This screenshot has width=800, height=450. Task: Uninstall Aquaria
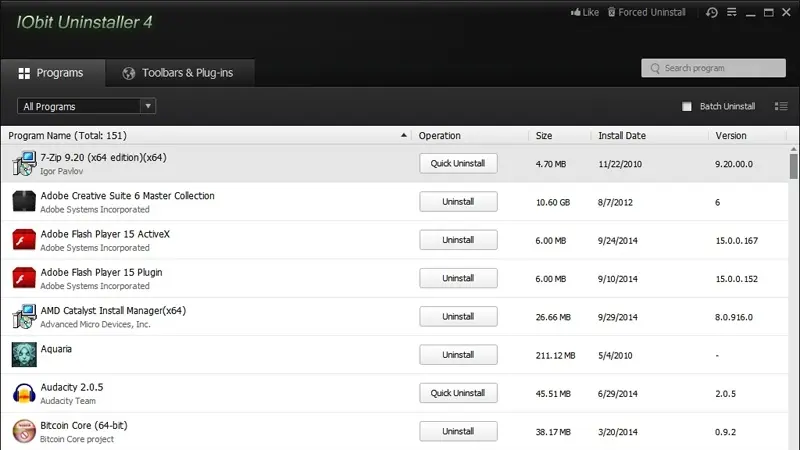(x=458, y=355)
